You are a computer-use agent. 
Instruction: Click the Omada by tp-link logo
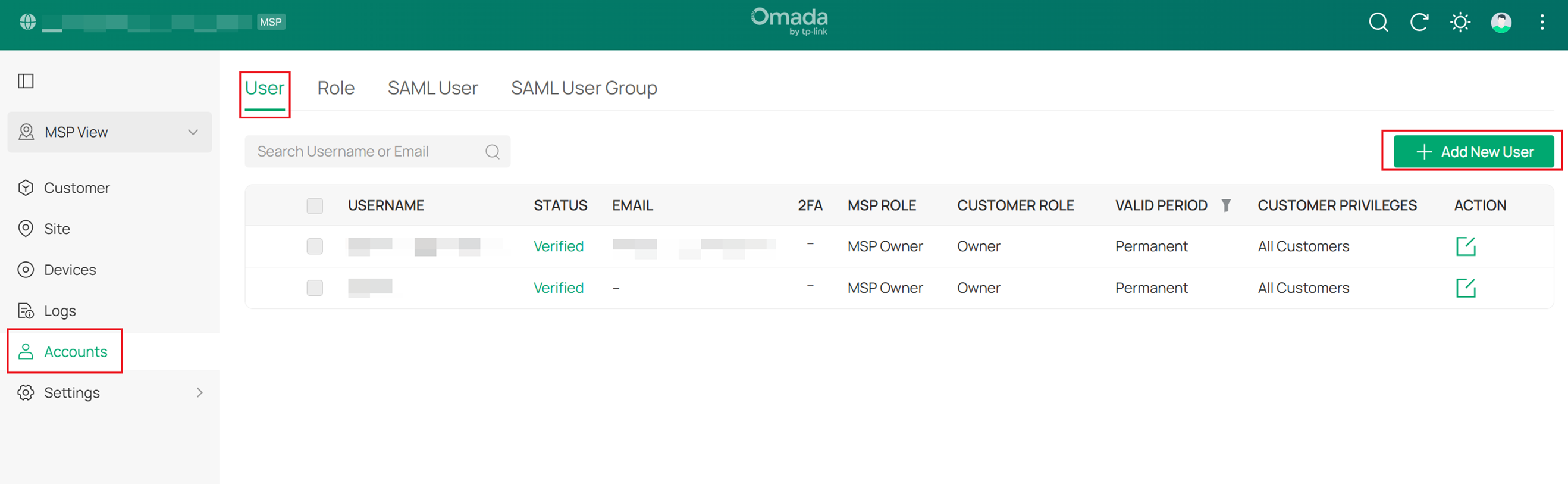pos(789,22)
